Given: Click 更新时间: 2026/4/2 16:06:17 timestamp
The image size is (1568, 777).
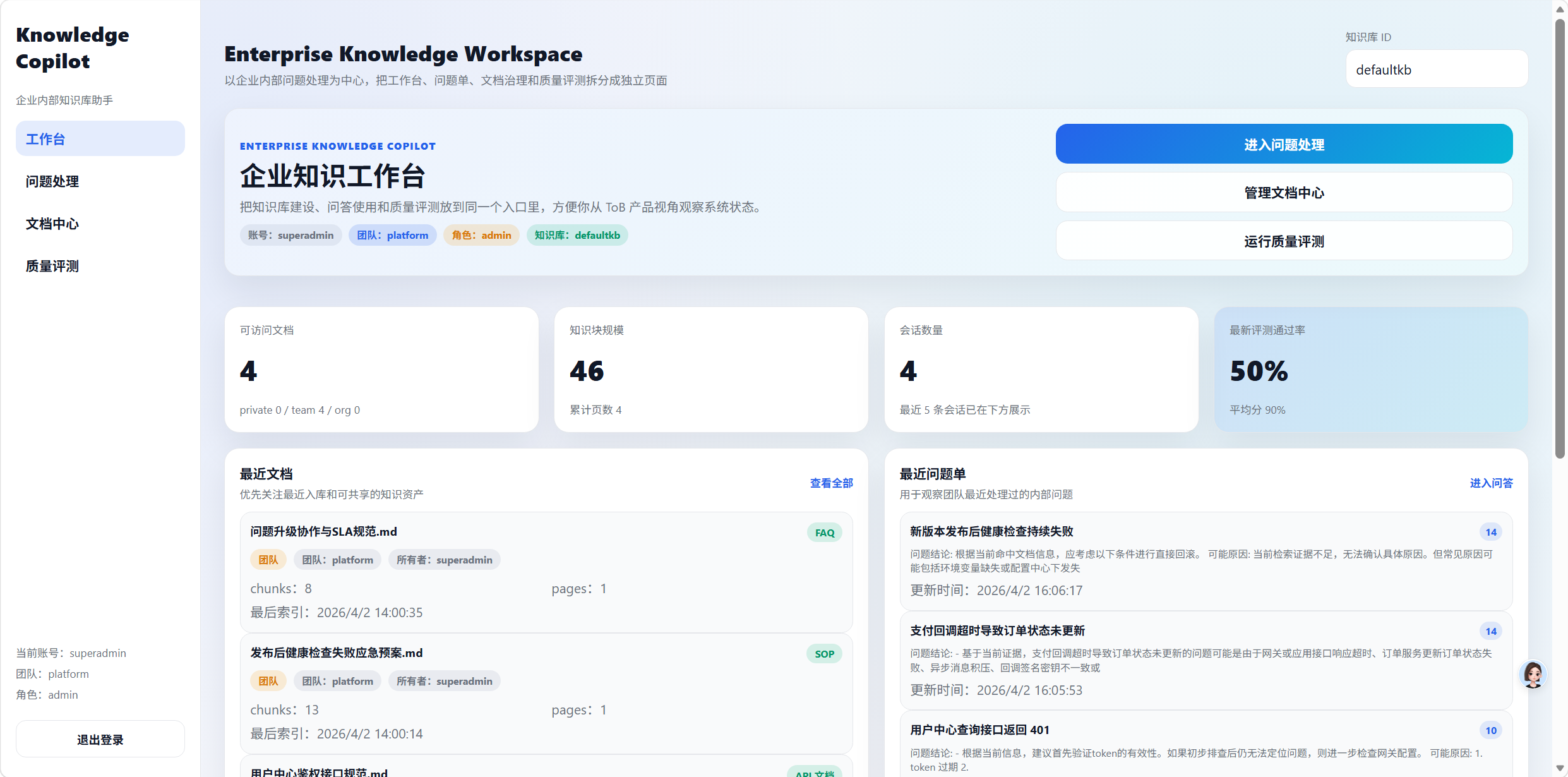Looking at the screenshot, I should tap(996, 590).
